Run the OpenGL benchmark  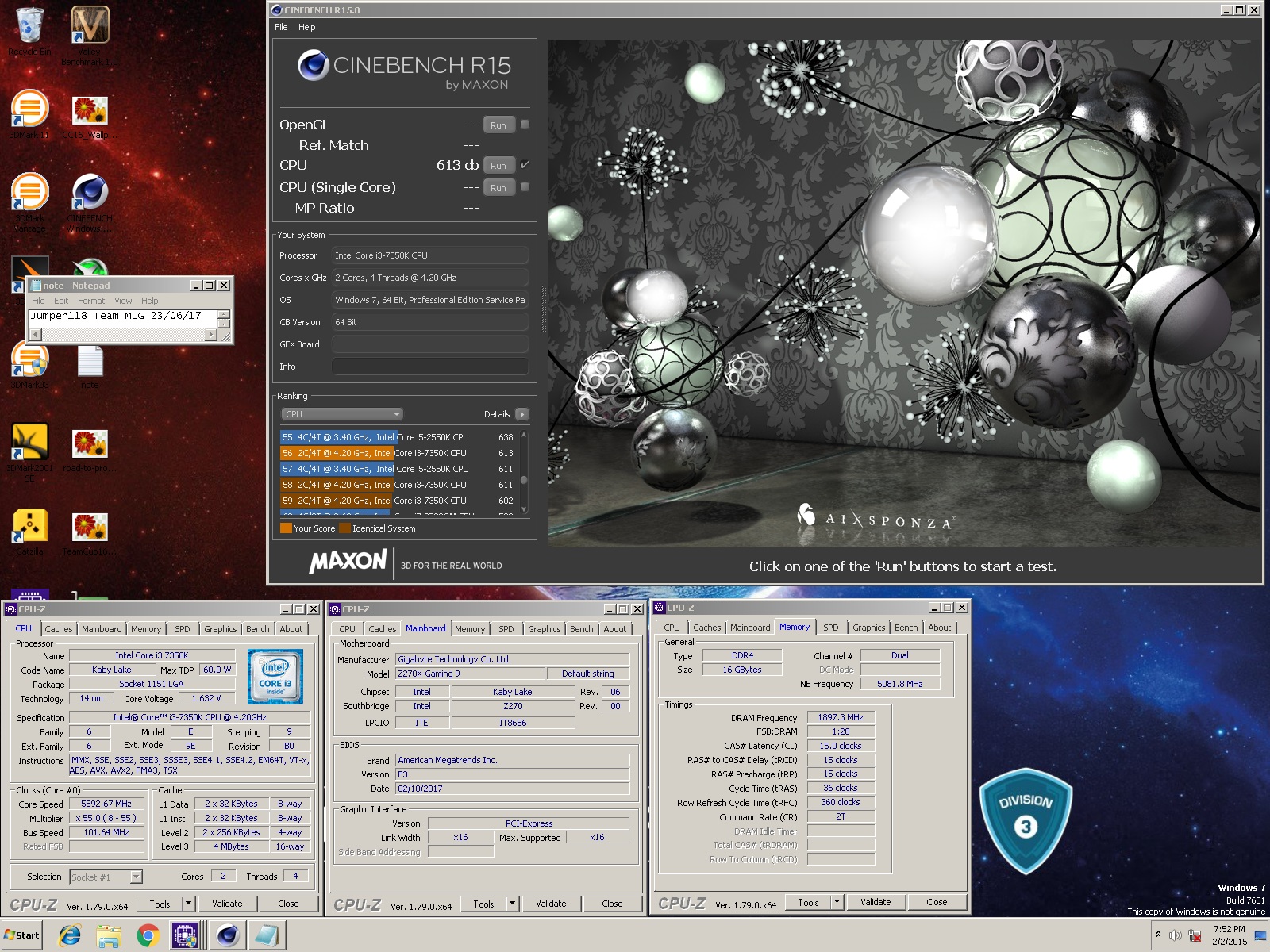pos(498,125)
